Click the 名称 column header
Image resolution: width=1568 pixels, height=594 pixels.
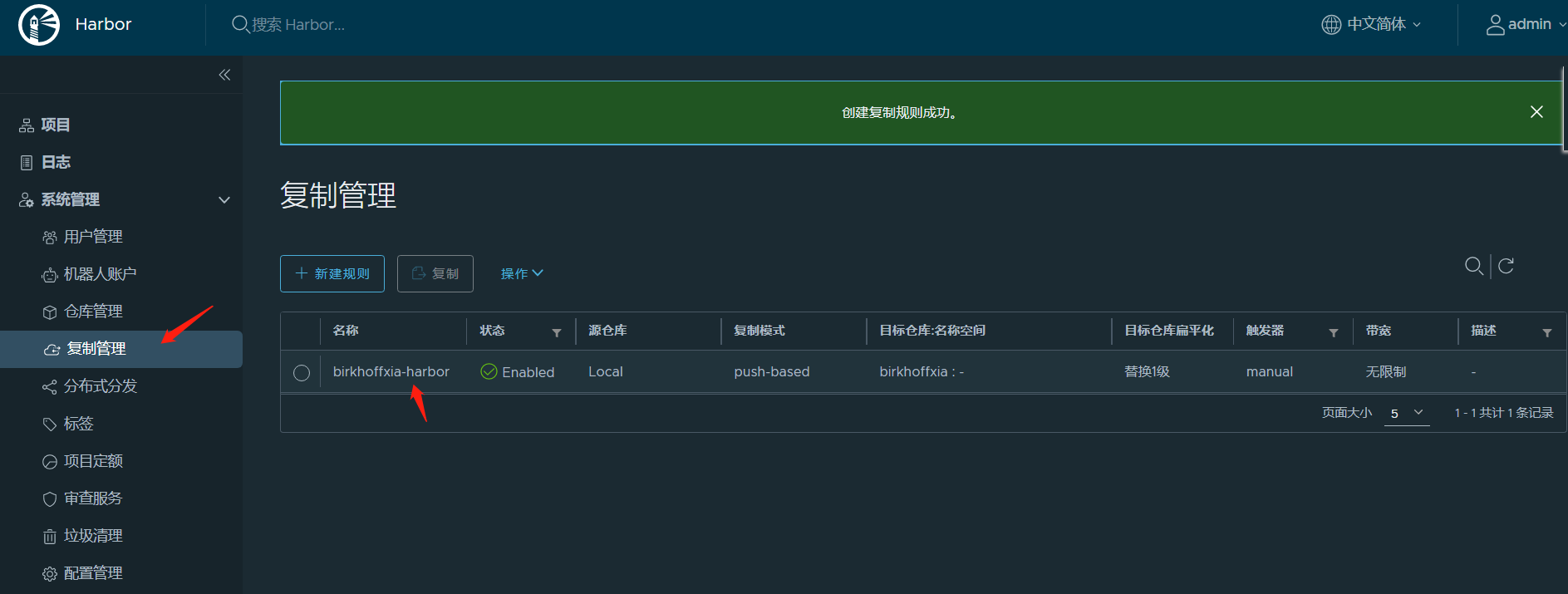point(346,331)
